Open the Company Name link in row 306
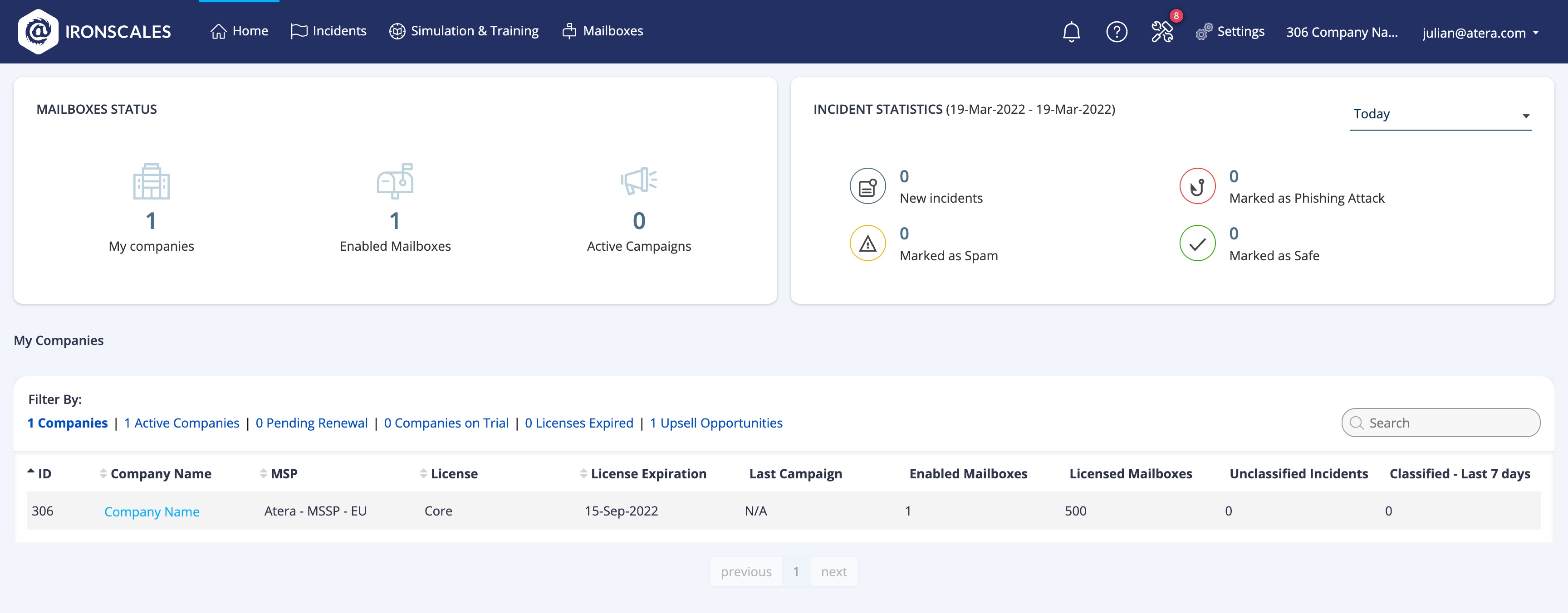The width and height of the screenshot is (1568, 613). (x=152, y=511)
